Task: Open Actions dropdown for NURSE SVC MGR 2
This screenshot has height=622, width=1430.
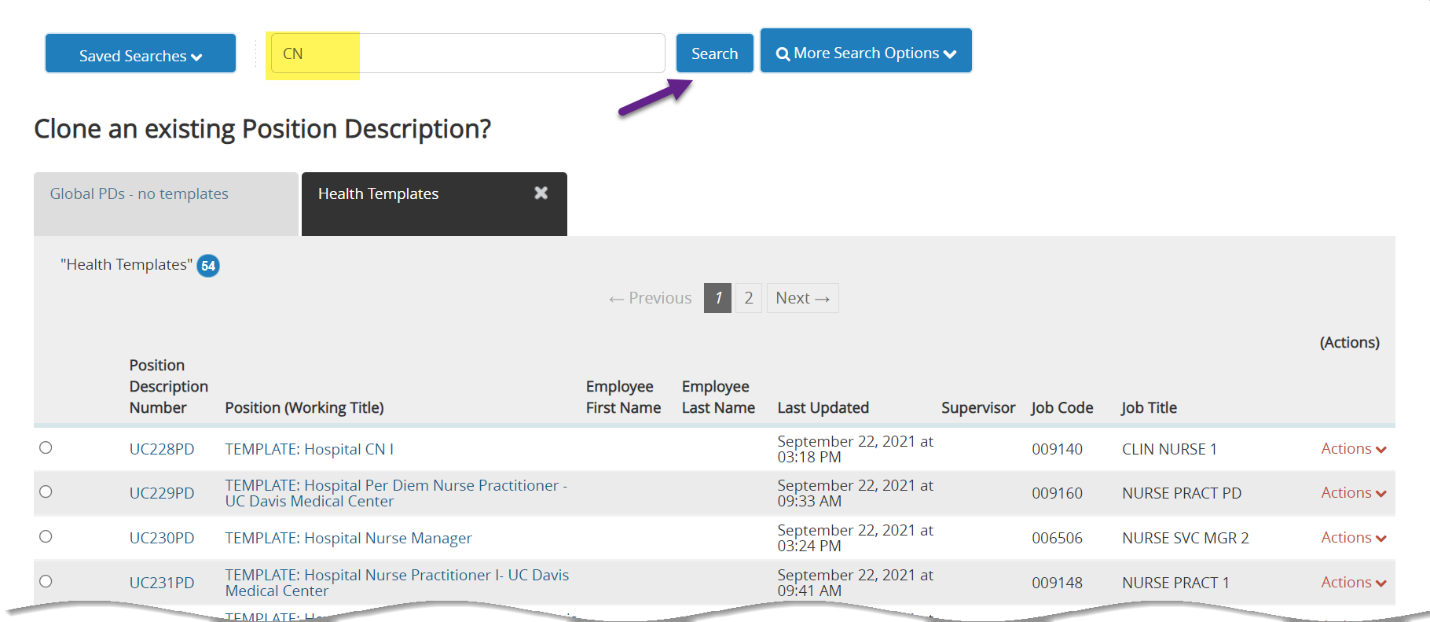Action: point(1353,538)
